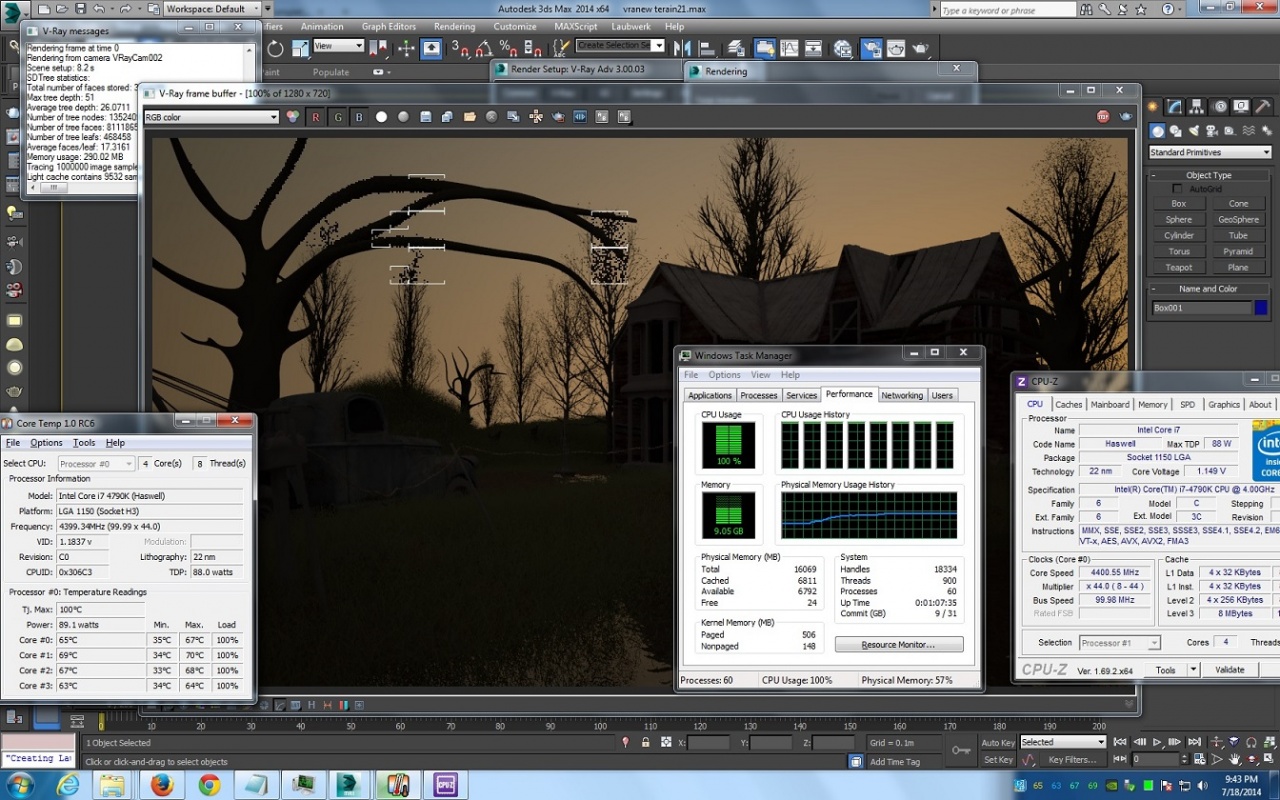Click Validate button in CPU-Z
The height and width of the screenshot is (800, 1280).
[1230, 670]
